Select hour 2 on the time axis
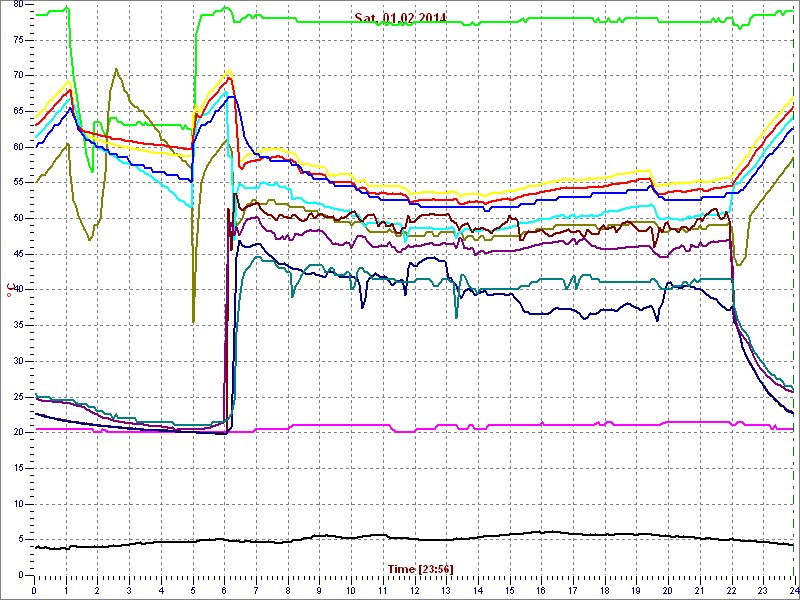The image size is (800, 600). coord(97,590)
